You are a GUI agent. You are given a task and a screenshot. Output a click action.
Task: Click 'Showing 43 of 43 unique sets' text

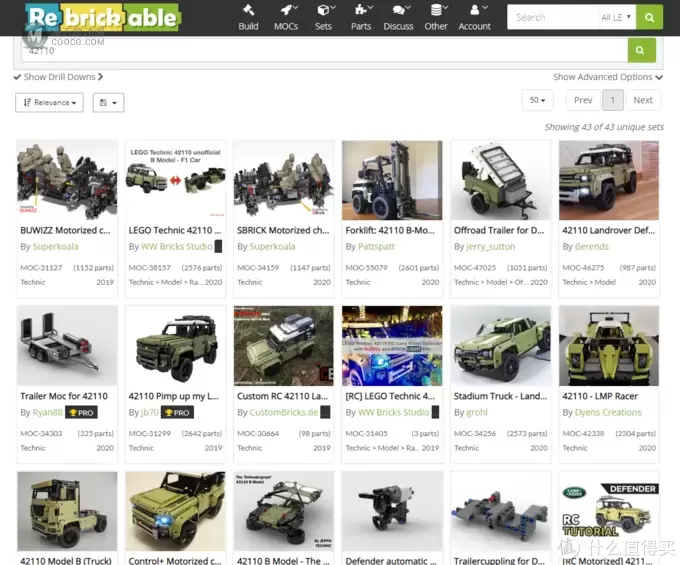point(604,127)
